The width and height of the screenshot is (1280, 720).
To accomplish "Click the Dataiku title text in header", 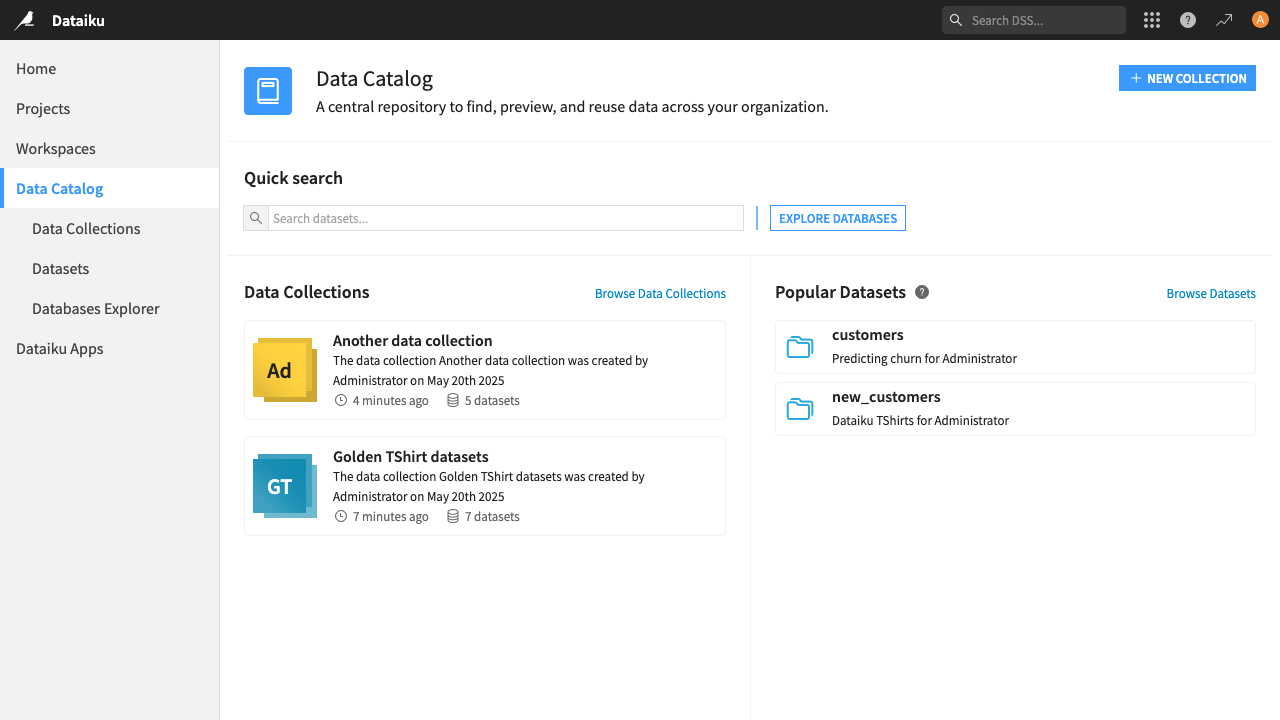I will [78, 20].
